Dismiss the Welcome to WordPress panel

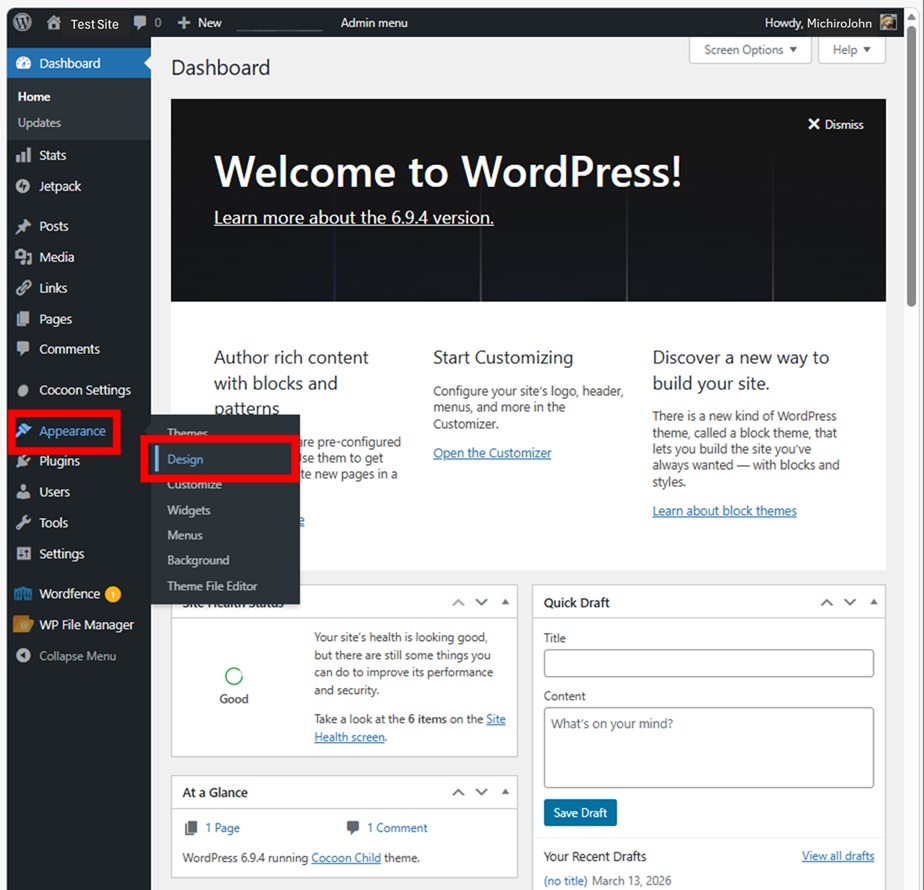click(835, 125)
